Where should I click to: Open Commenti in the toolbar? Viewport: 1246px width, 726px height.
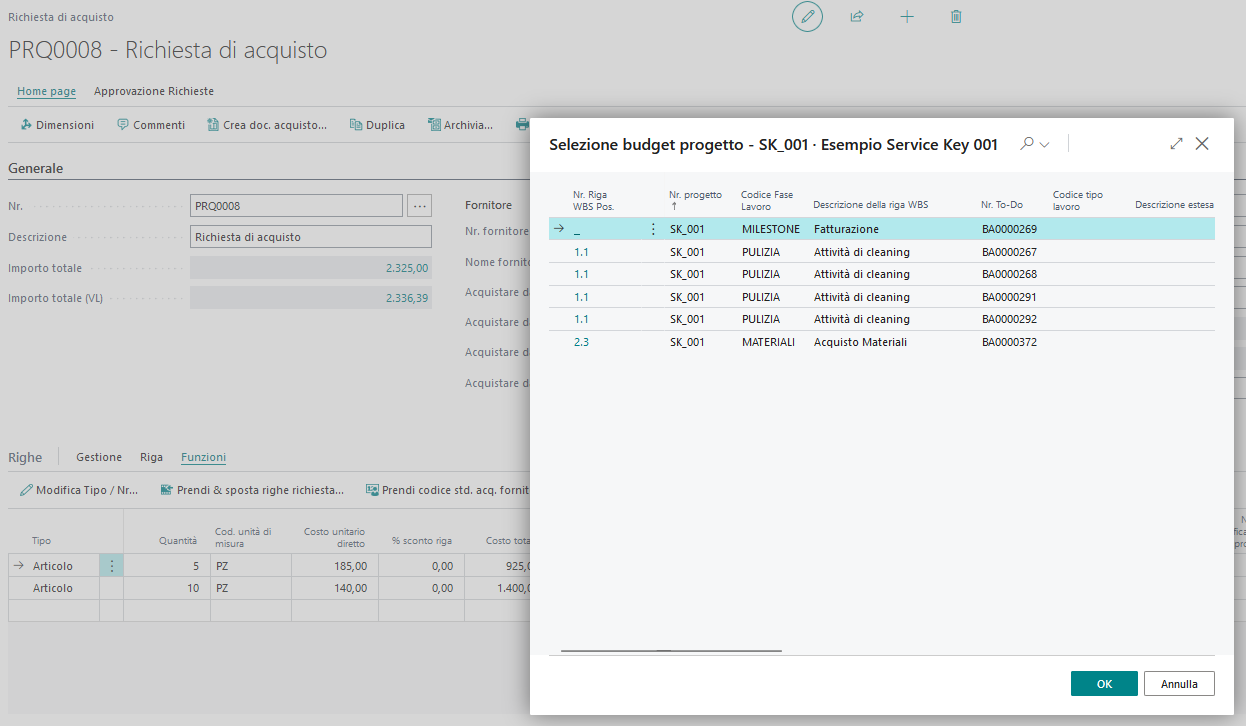coord(151,125)
